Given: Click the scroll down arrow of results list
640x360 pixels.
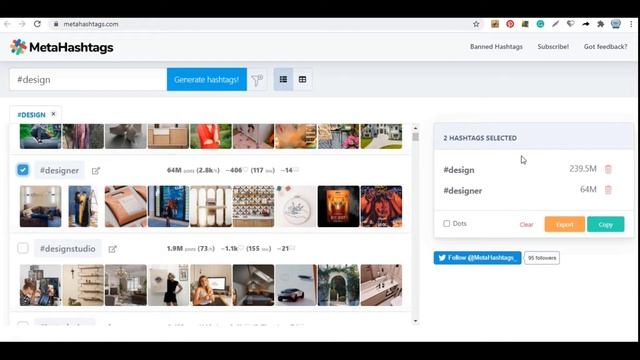Looking at the screenshot, I should (416, 321).
